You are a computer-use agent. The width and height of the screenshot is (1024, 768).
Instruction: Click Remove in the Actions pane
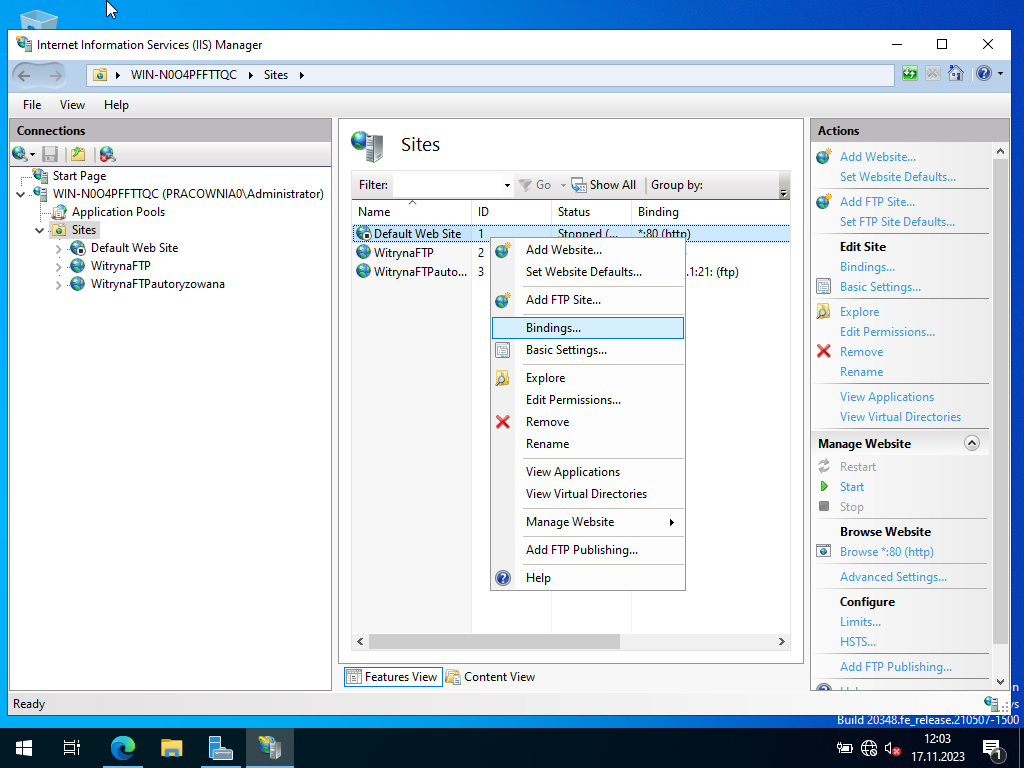861,352
